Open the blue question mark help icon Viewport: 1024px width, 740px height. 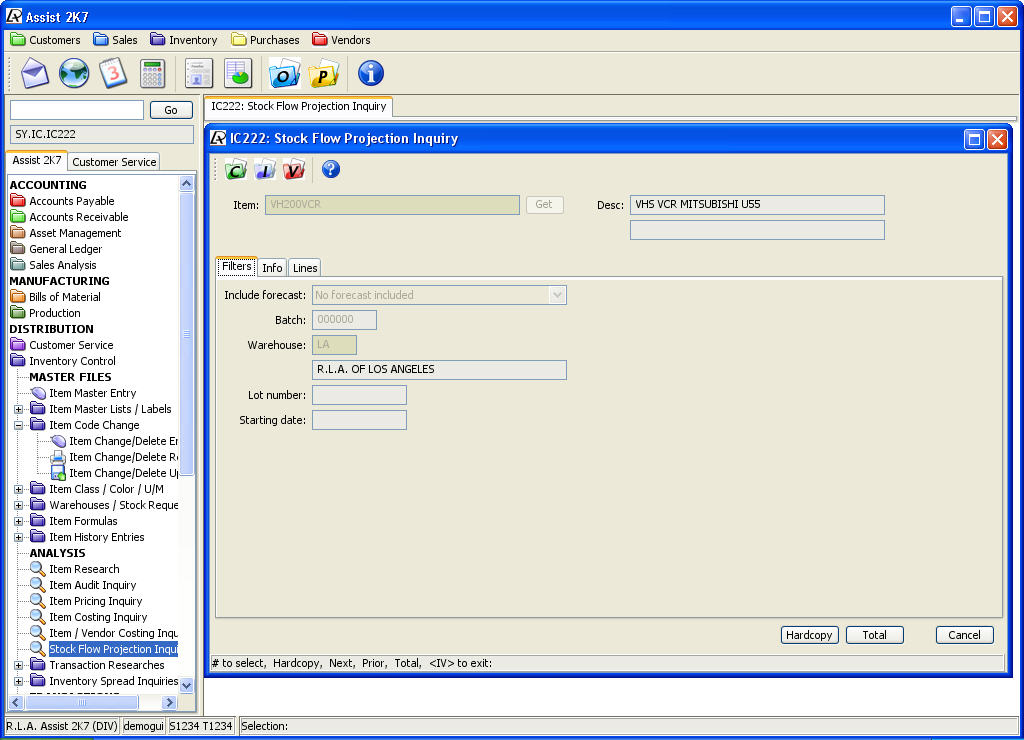(x=331, y=169)
